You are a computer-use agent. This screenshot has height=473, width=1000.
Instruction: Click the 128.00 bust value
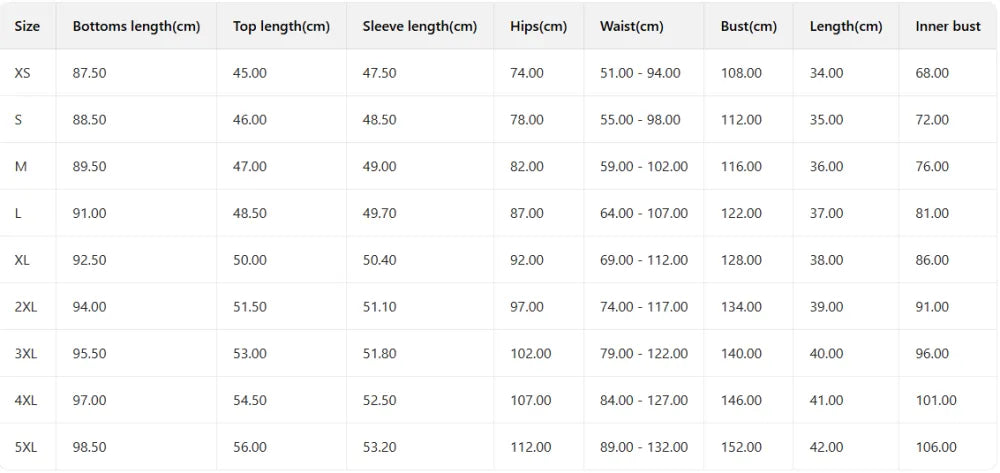(741, 260)
